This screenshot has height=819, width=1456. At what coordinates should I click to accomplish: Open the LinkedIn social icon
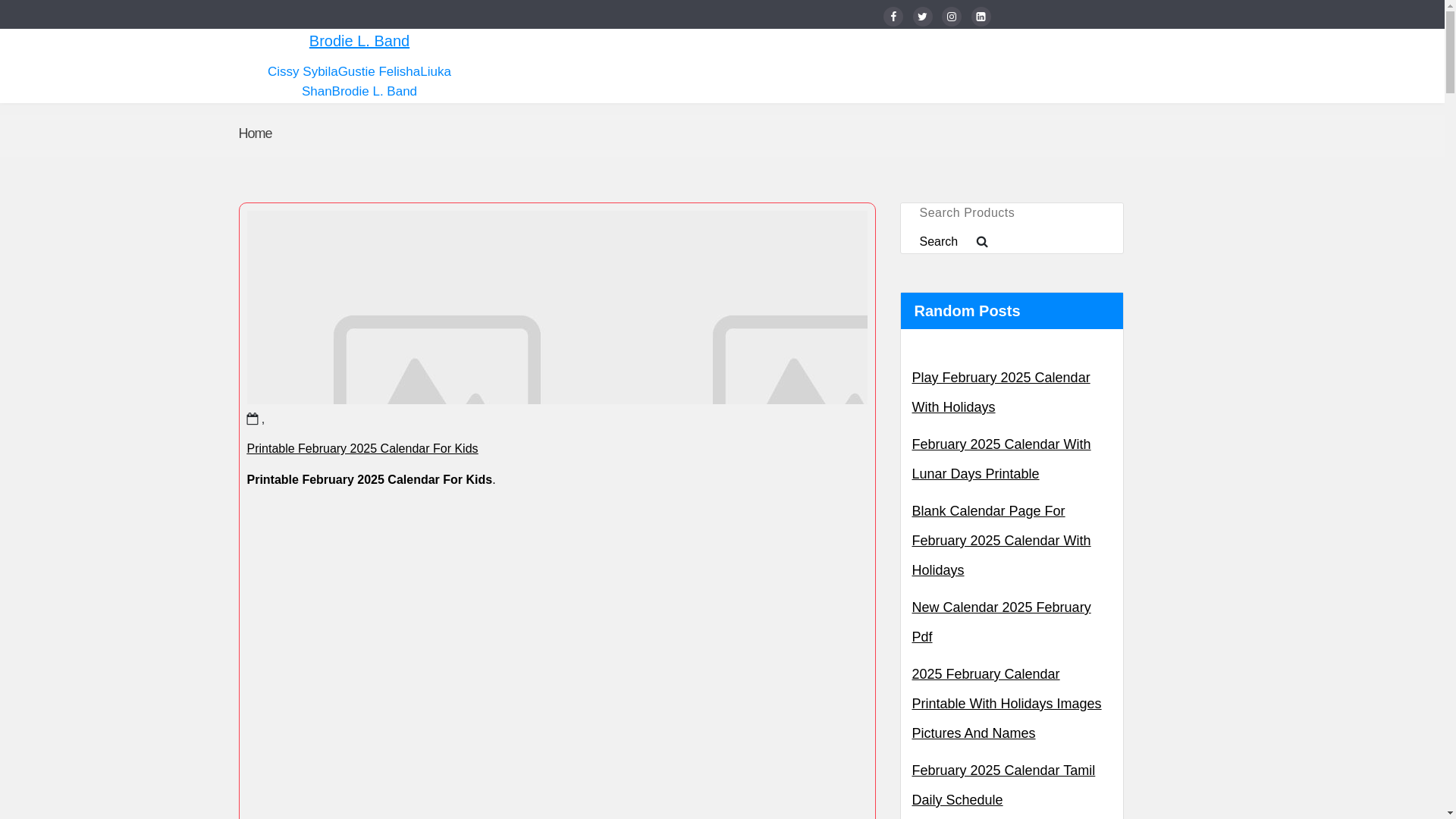coord(981,17)
